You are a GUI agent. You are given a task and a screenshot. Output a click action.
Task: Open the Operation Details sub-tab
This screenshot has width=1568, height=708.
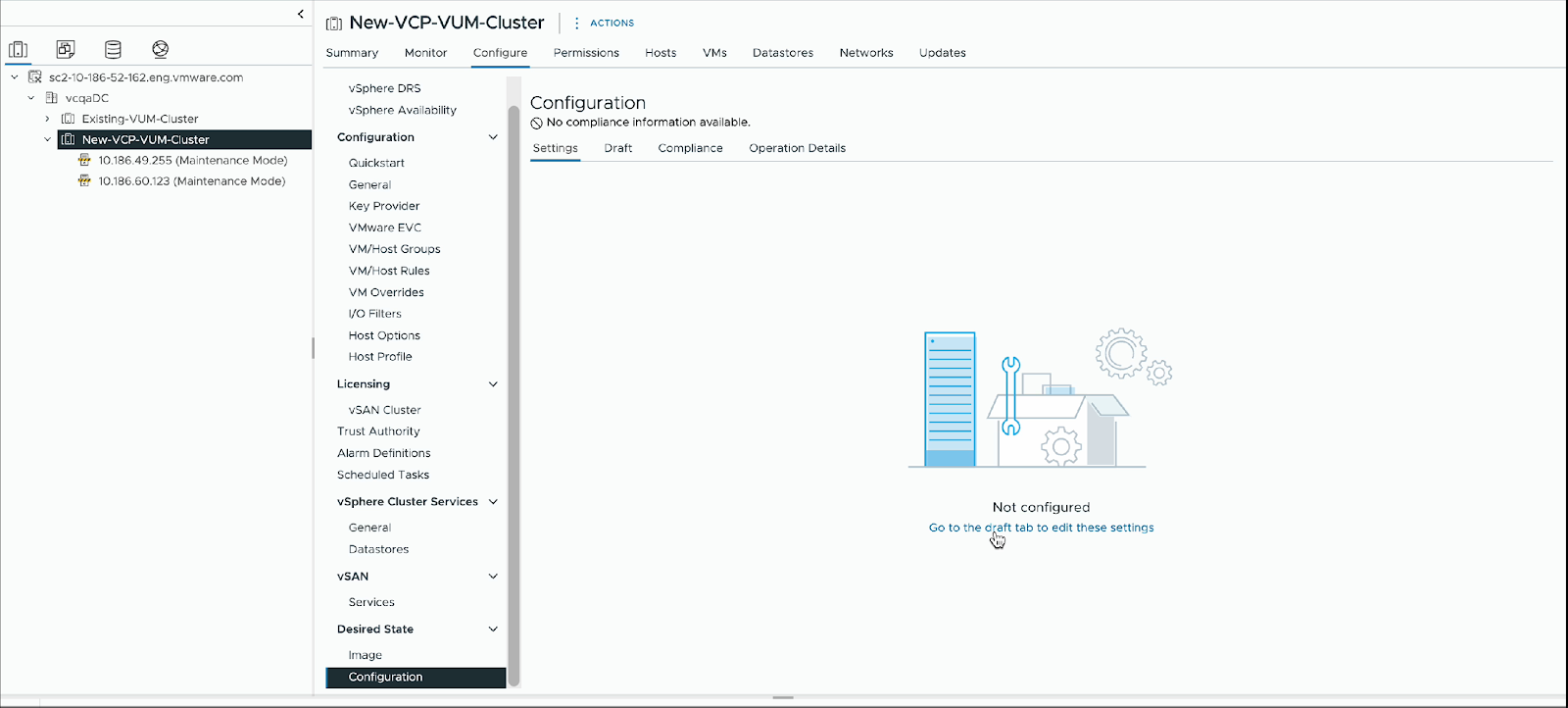pyautogui.click(x=797, y=148)
